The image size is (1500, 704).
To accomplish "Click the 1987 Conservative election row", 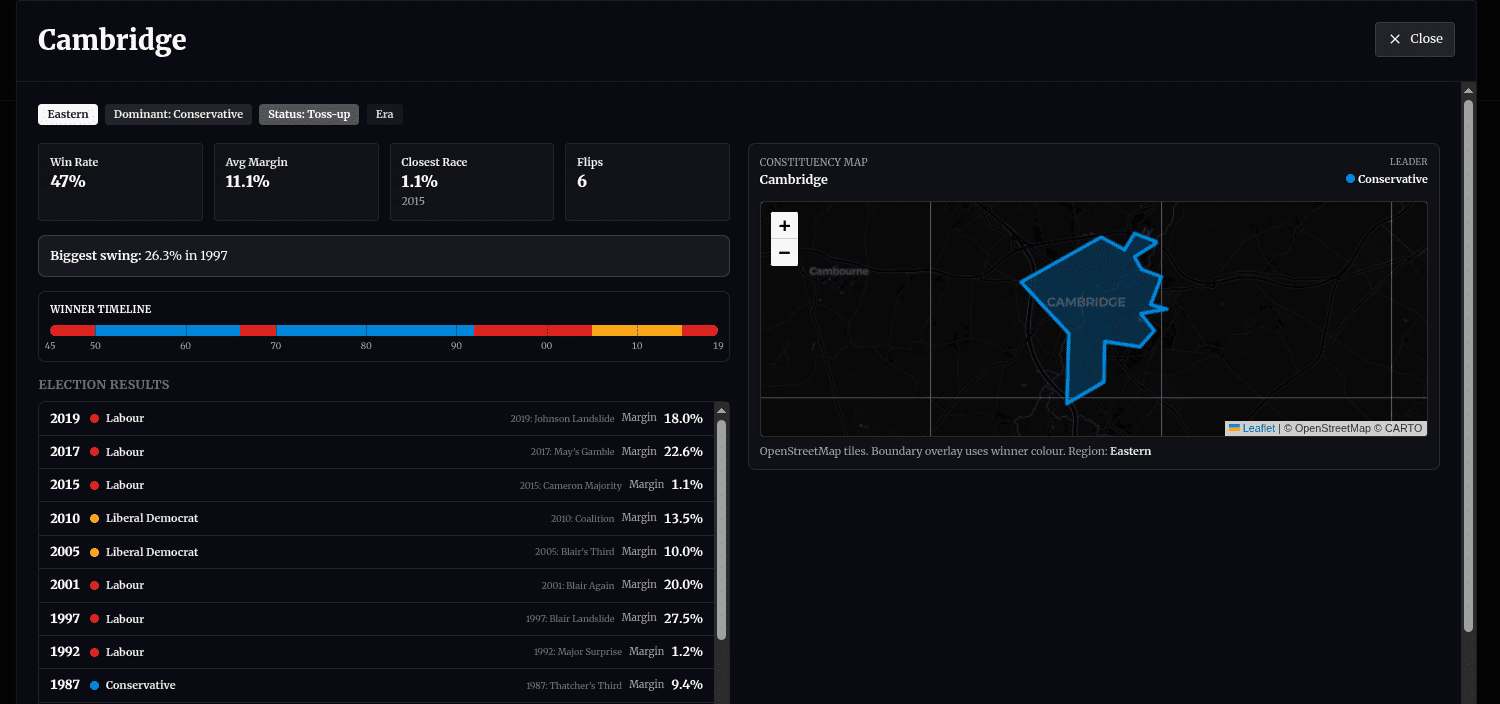I will pyautogui.click(x=376, y=685).
